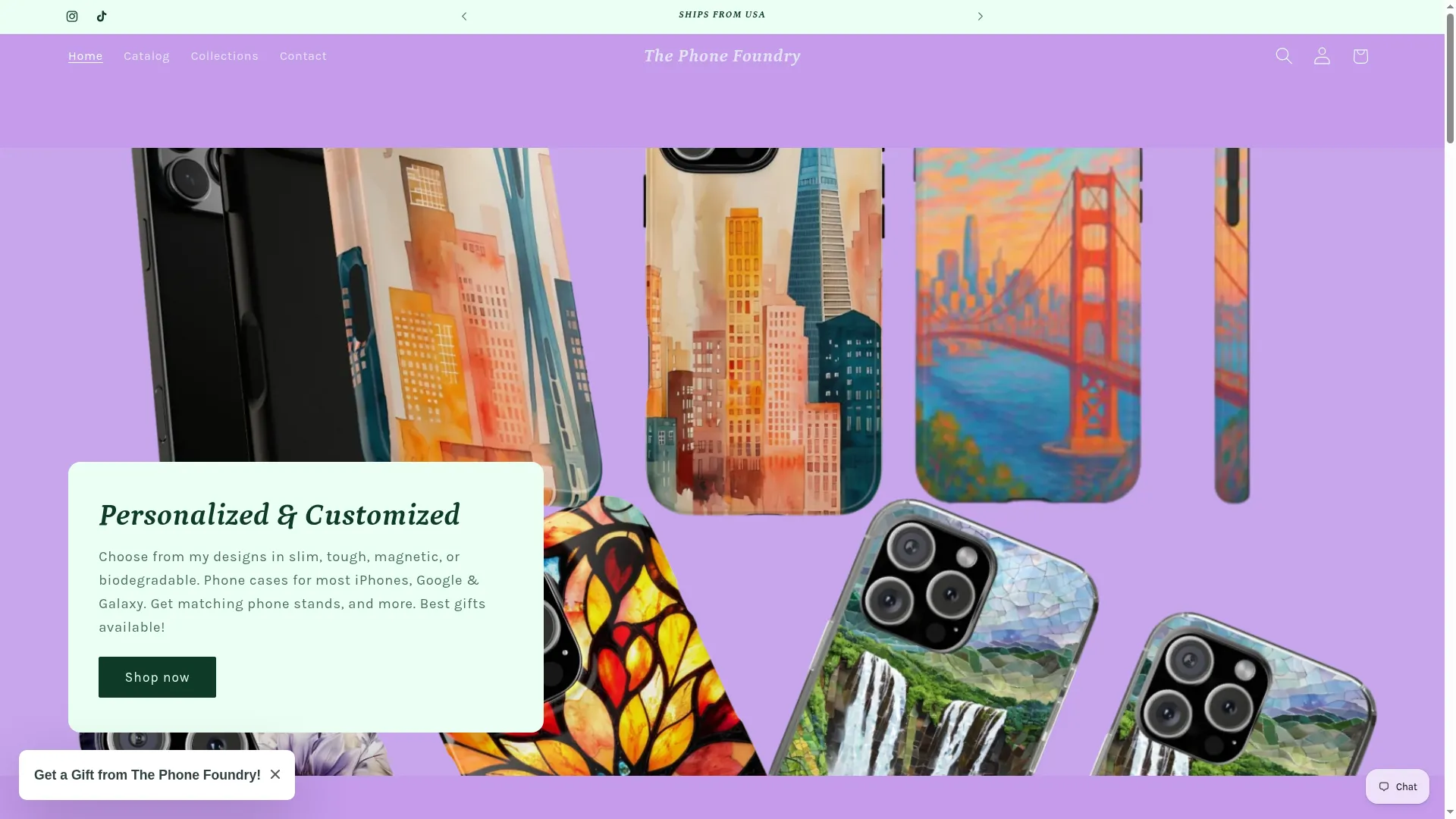Click The Phone Foundry store logo
1456x819 pixels.
coord(722,56)
